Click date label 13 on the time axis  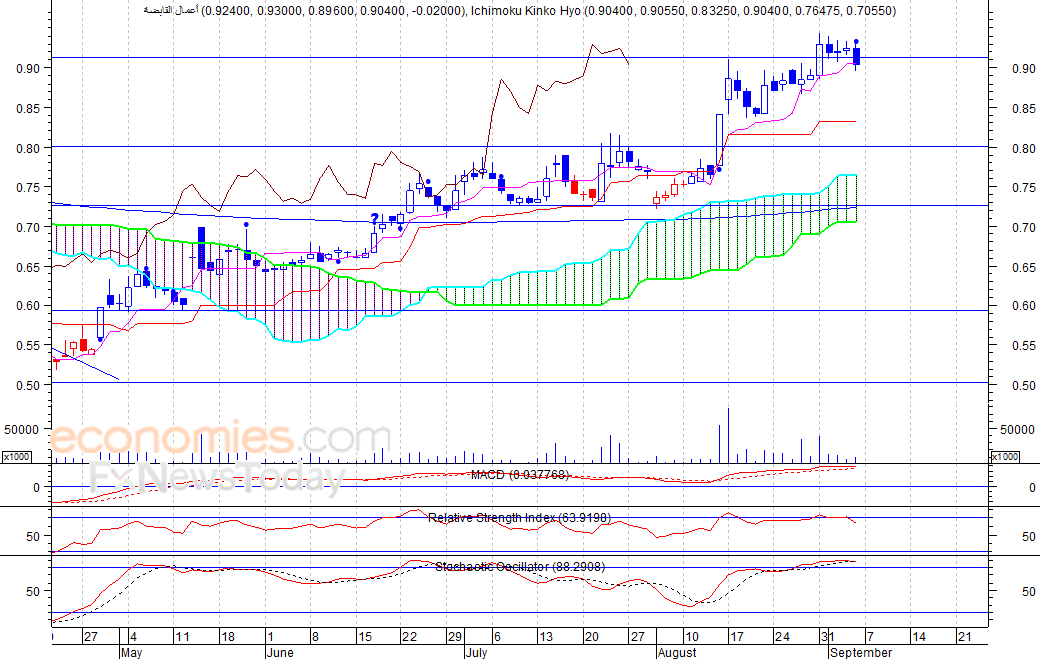click(x=545, y=637)
